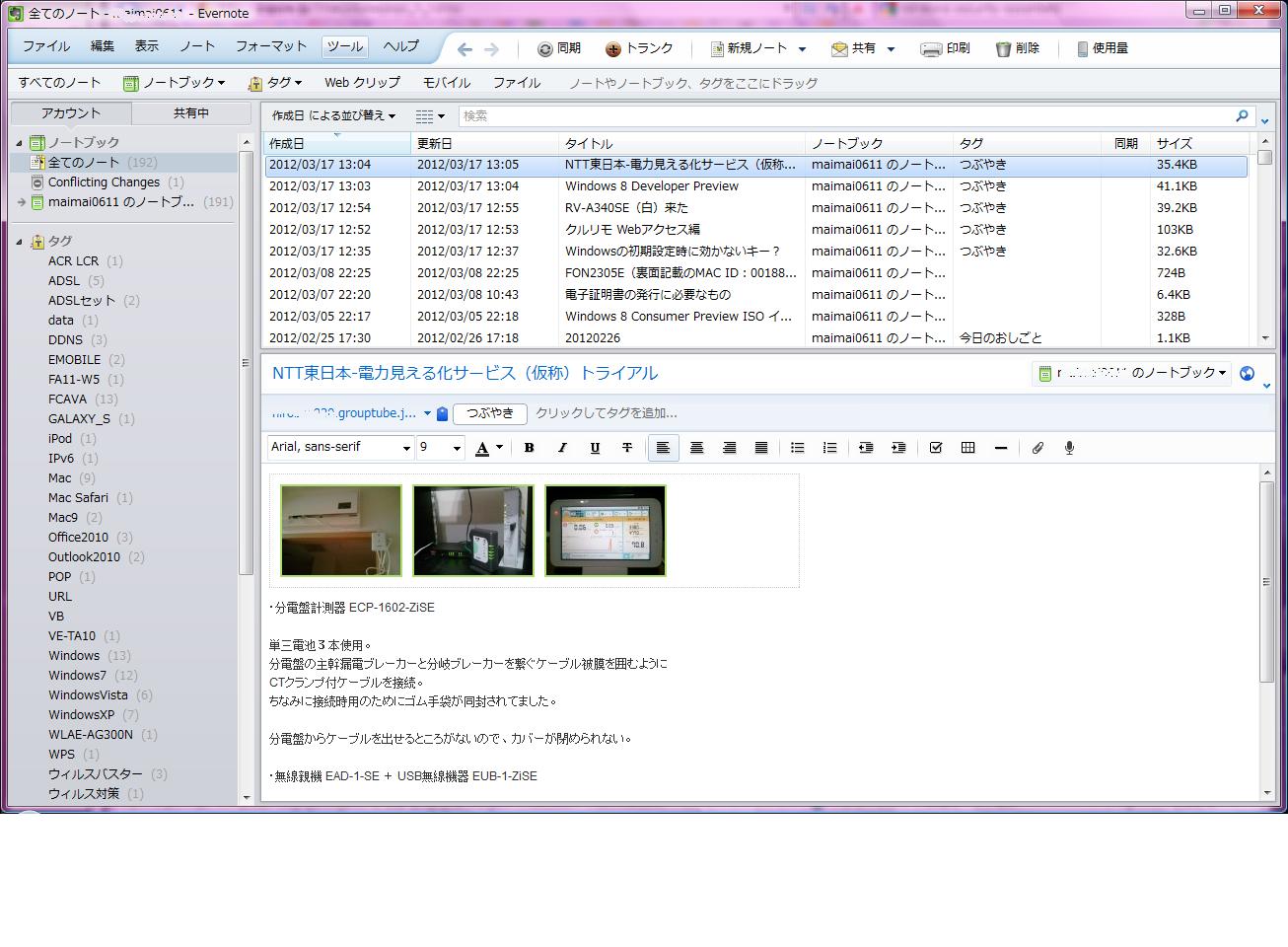Viewport: 1288px width, 947px height.
Task: Expand the maimai0611 notebook tree node
Action: pos(21,202)
